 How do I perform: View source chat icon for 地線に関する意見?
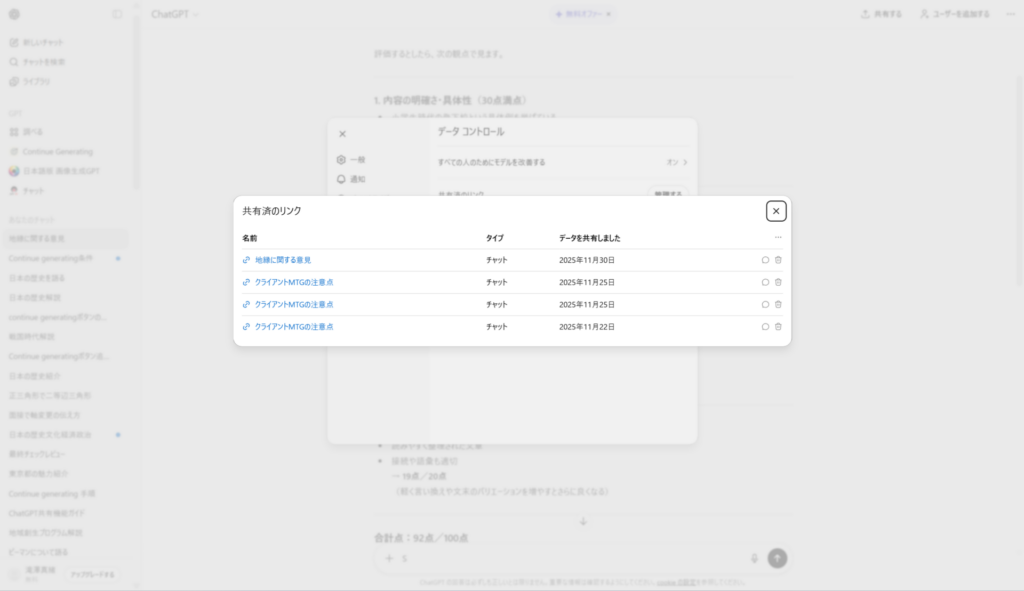[765, 260]
